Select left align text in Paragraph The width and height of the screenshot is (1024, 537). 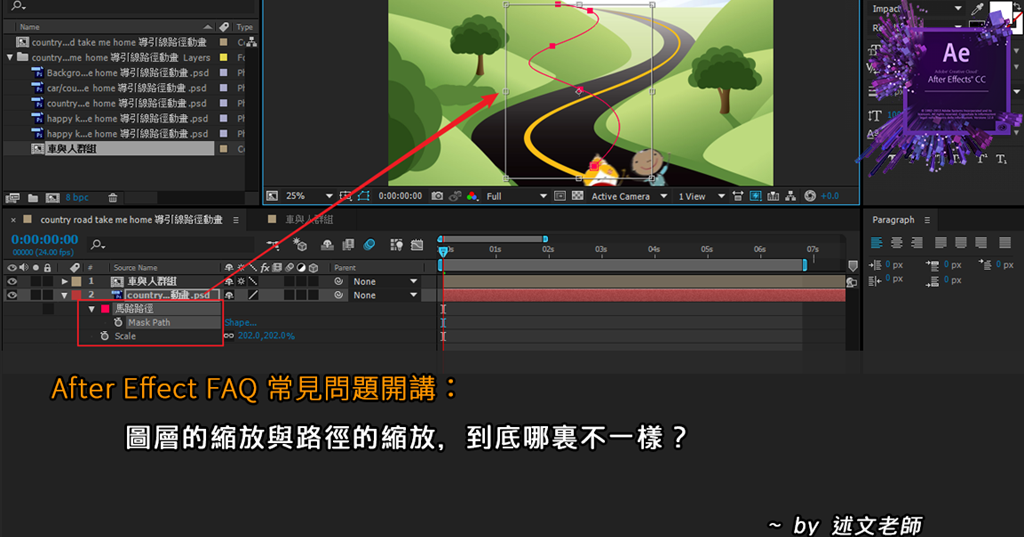click(x=876, y=243)
